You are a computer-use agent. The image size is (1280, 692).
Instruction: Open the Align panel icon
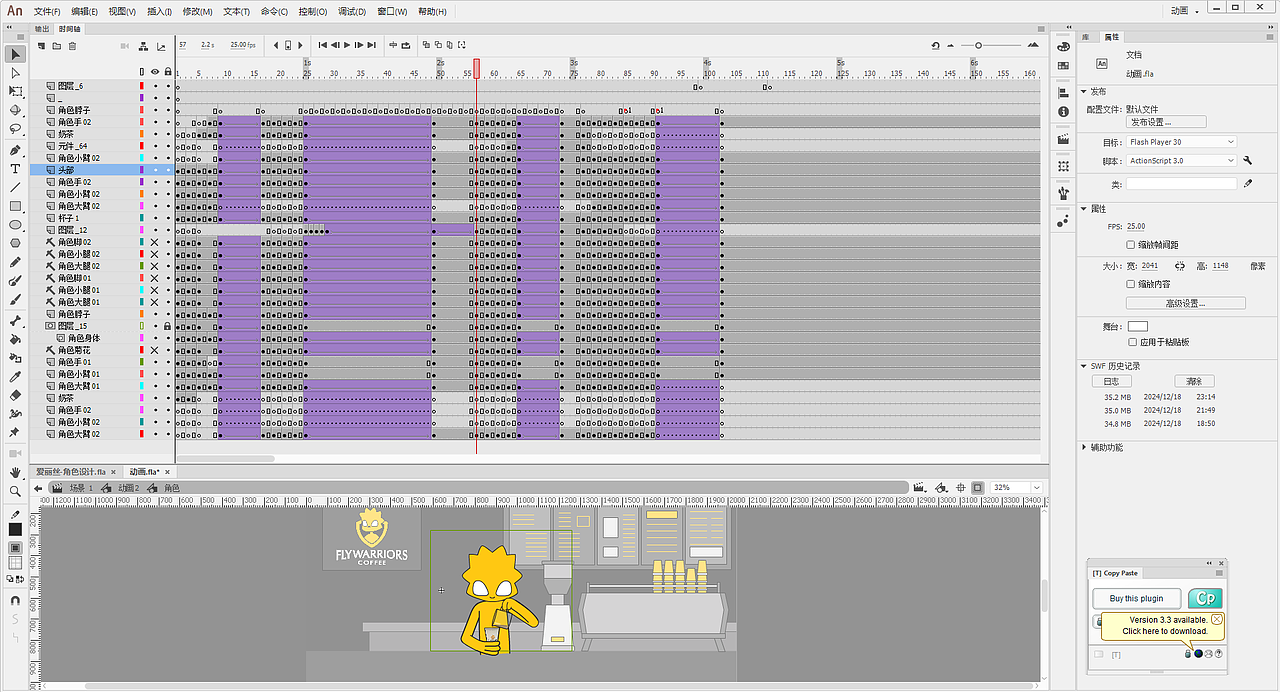coord(1063,91)
